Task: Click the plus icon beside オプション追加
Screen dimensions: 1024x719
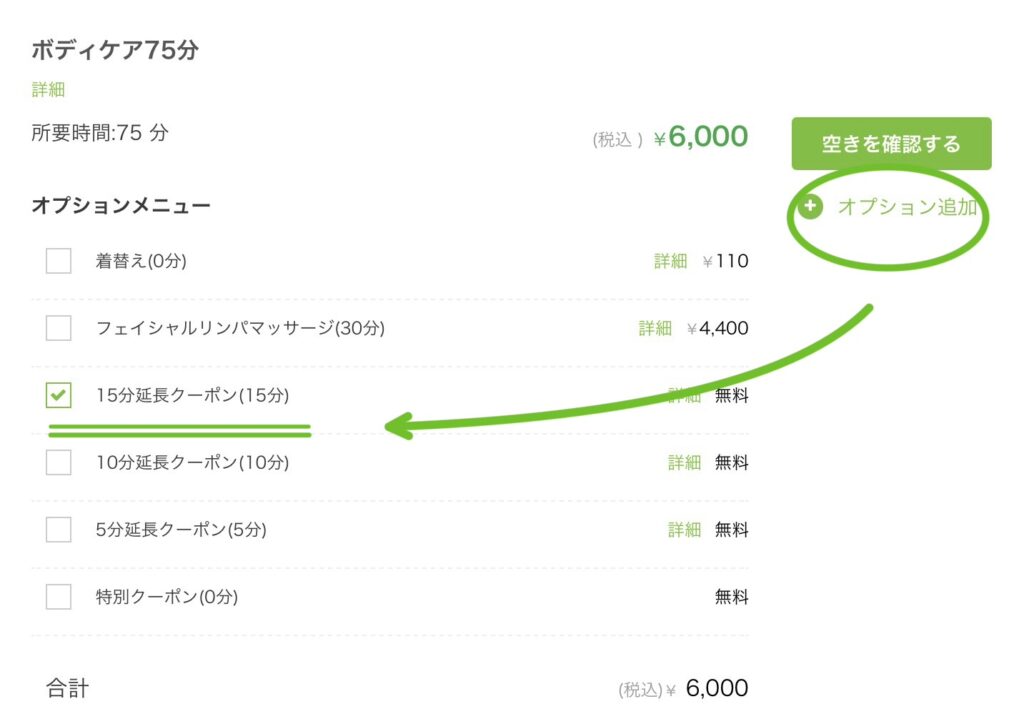Action: pos(810,207)
